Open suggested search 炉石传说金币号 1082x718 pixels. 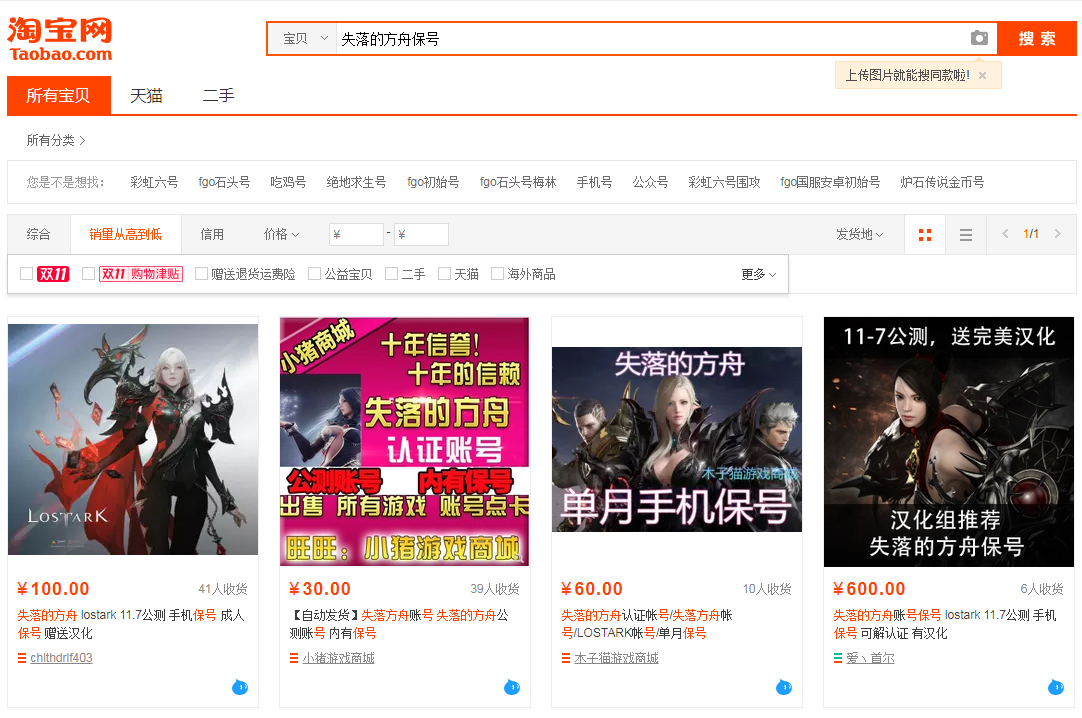[942, 182]
